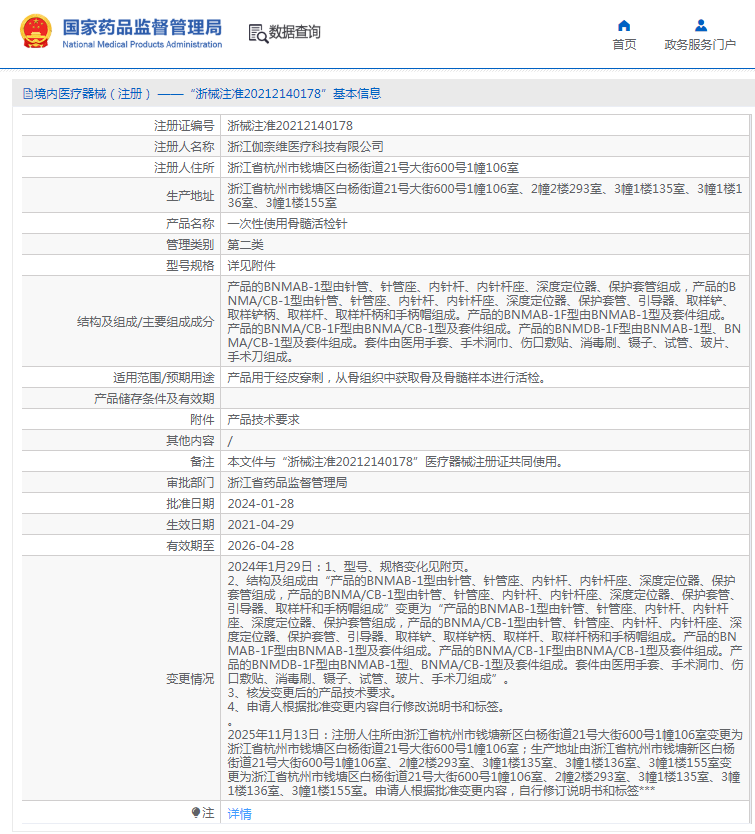Click the expiry date 2026-04-28

pos(260,546)
